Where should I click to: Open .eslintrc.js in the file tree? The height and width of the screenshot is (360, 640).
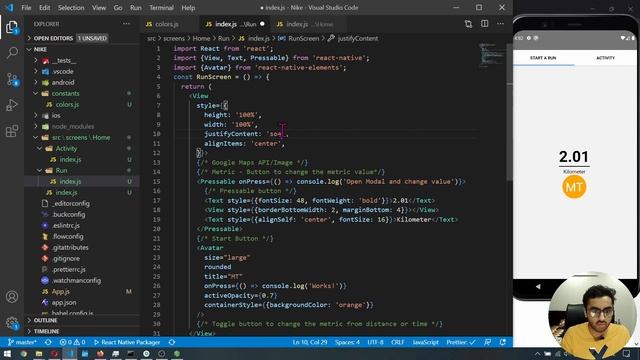[66, 225]
